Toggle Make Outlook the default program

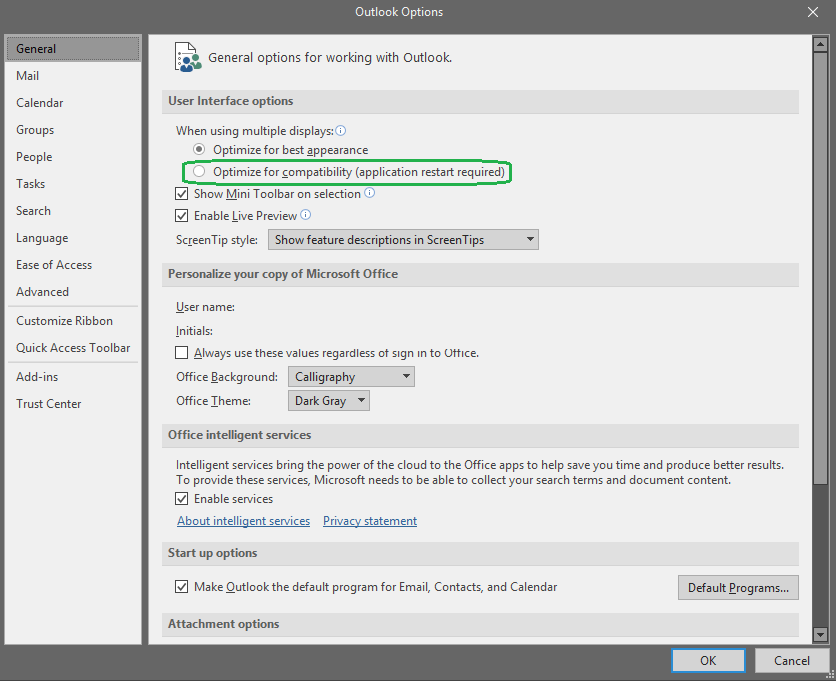tap(181, 587)
